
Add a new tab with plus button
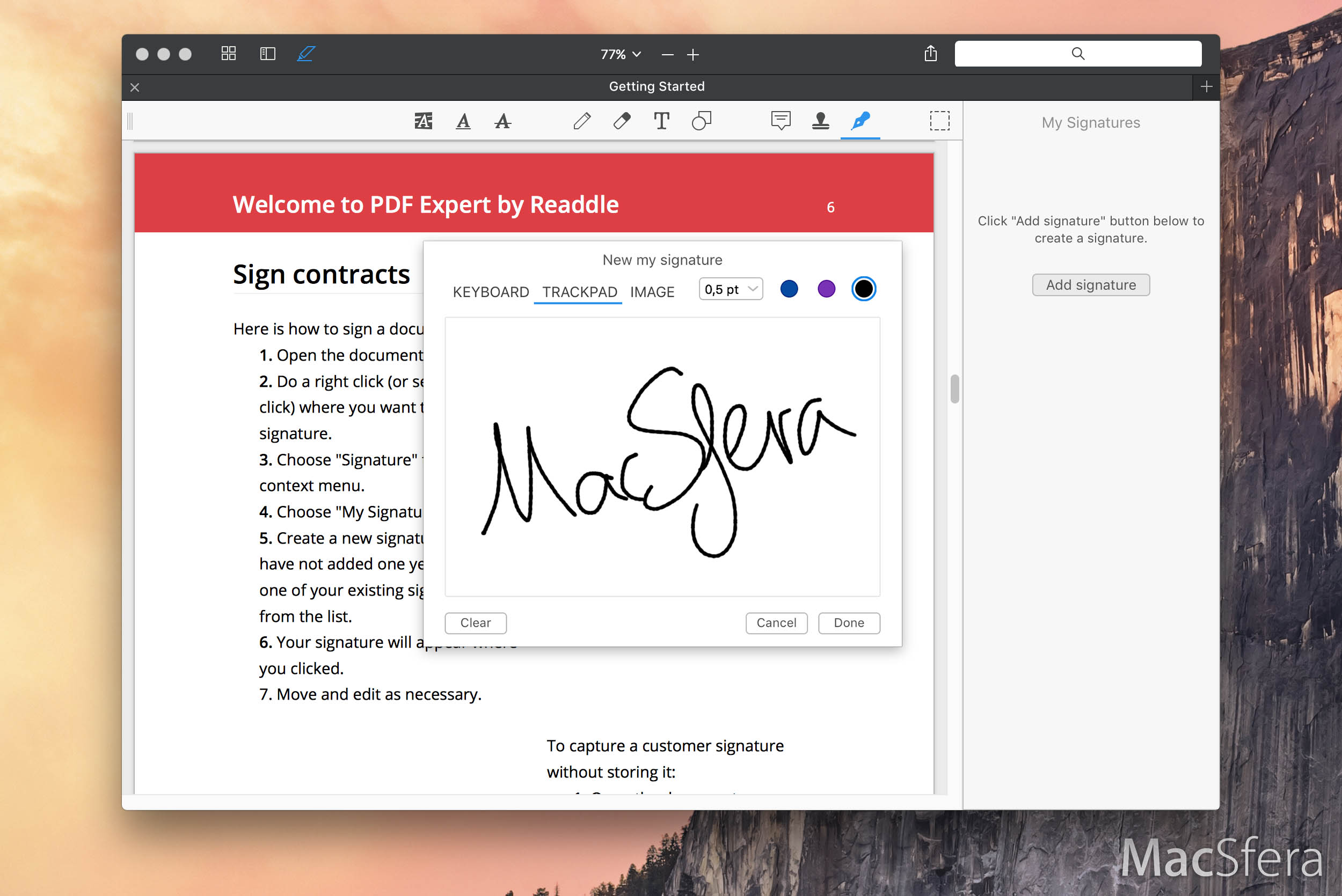pos(1206,87)
